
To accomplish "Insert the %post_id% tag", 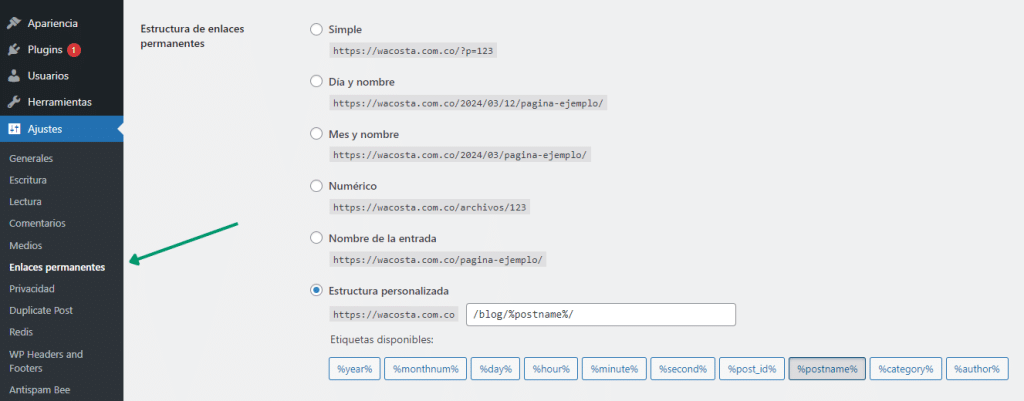I will tap(752, 369).
